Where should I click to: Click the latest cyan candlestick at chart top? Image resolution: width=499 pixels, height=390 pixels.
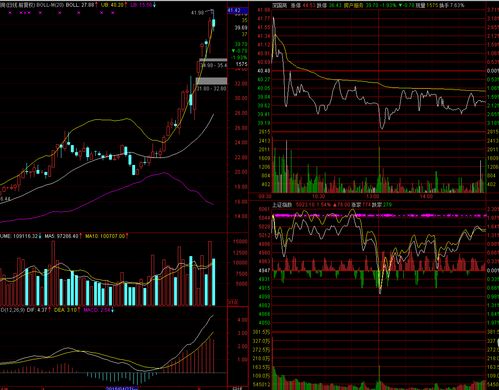[213, 23]
